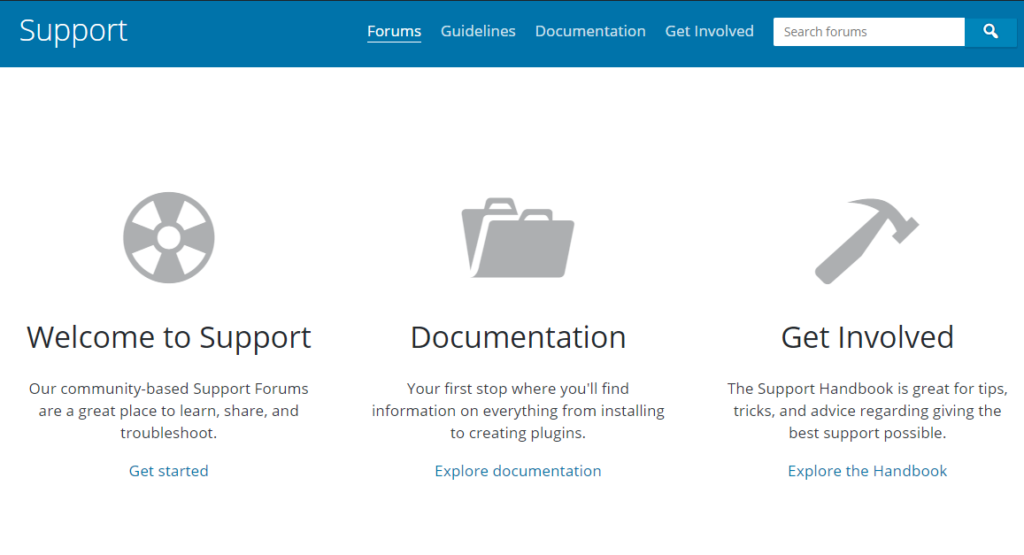1024x555 pixels.
Task: Click the community-based Support Forums paragraph
Action: (168, 411)
